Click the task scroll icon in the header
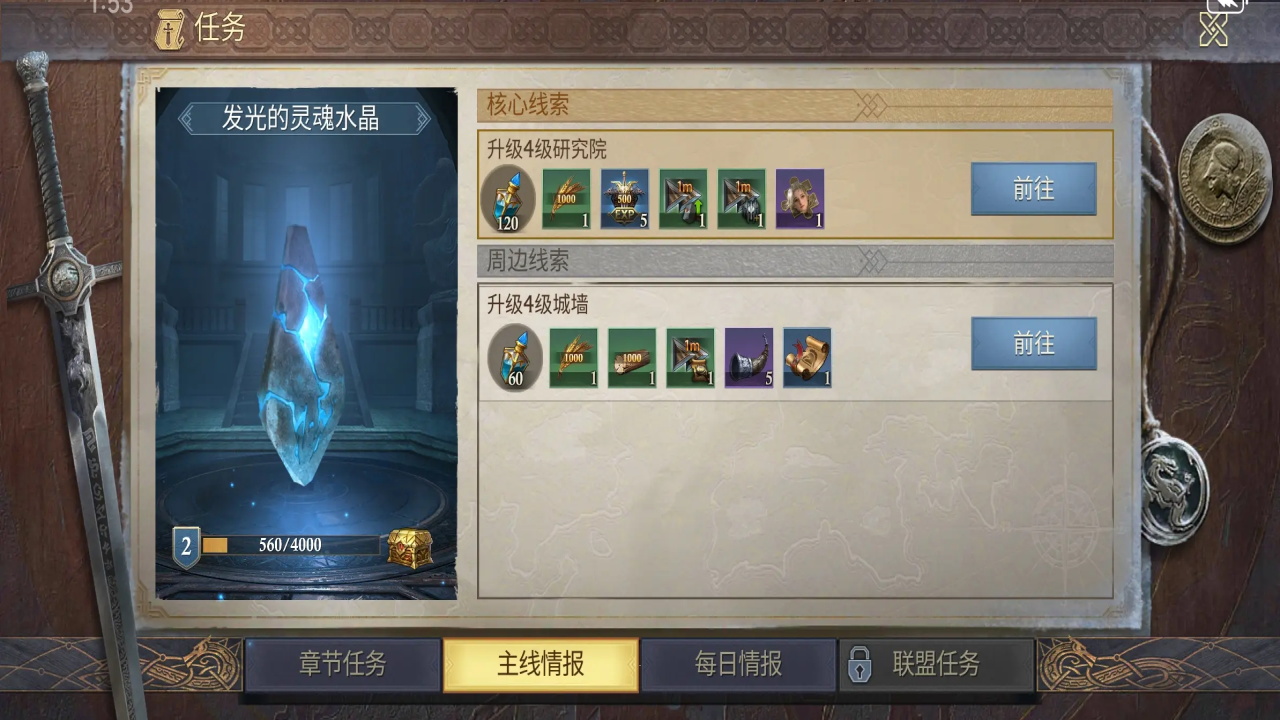Screen dimensions: 1280x720 tap(170, 29)
